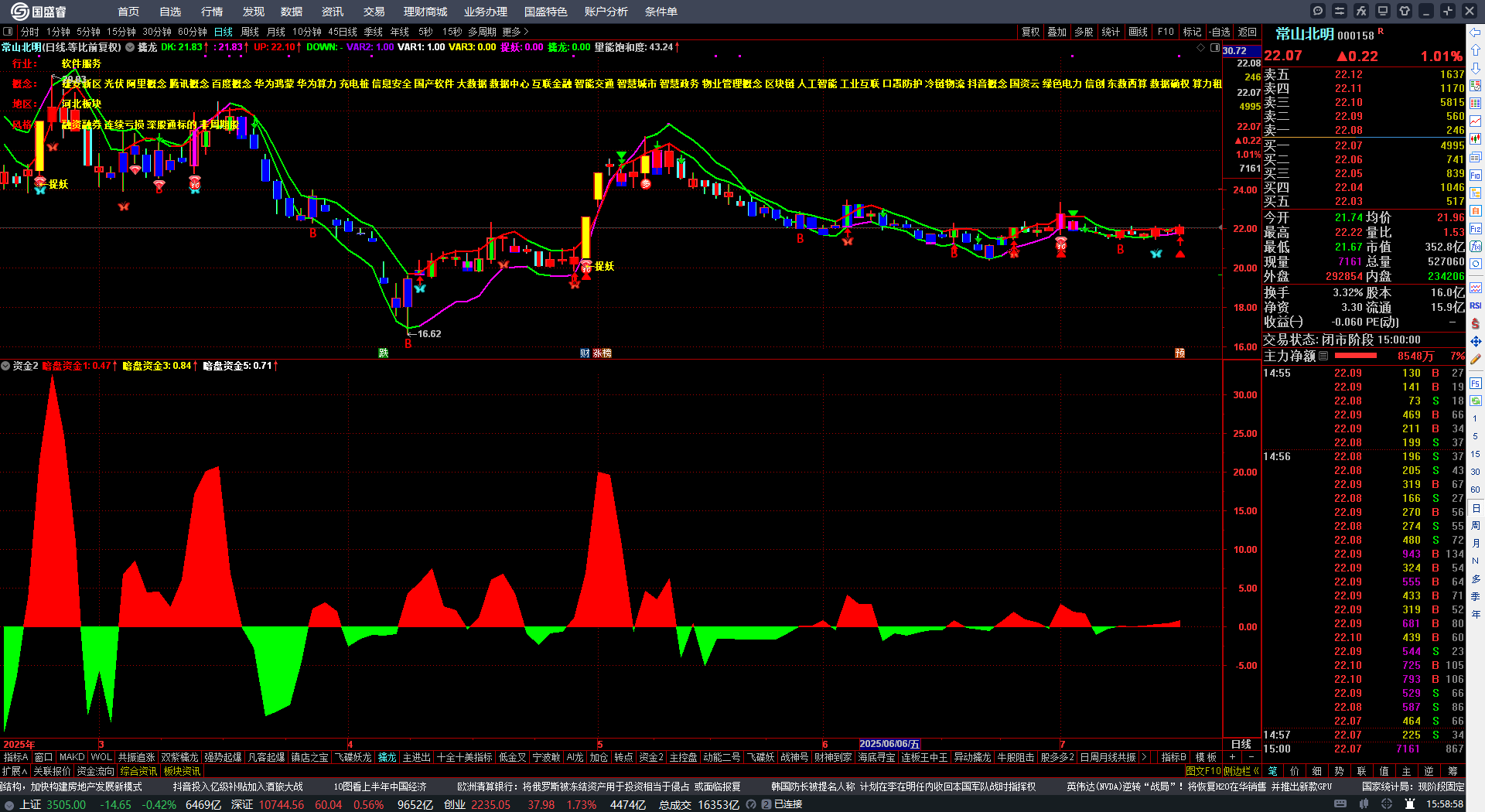Click the 2025/06/06 date marker on timeline

(889, 744)
